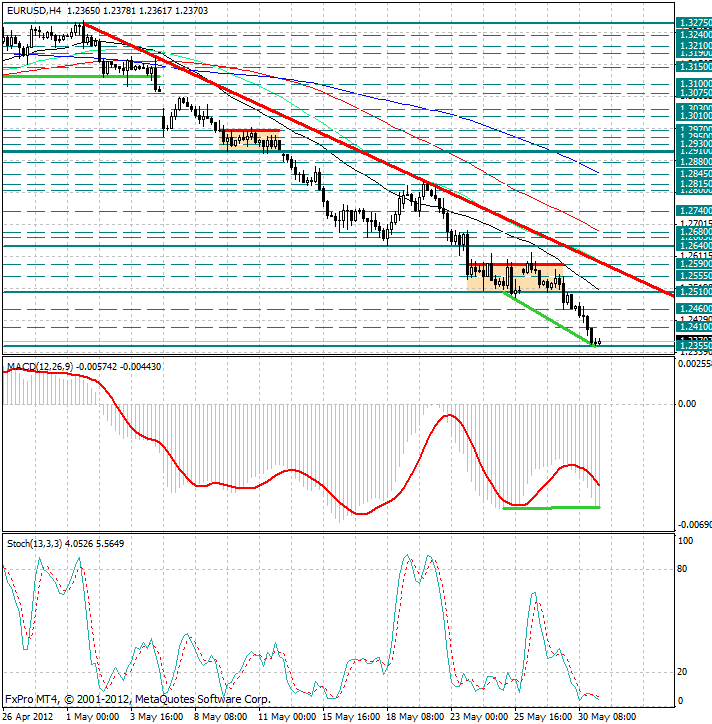Select the 1.23550 price level label
Image resolution: width=712 pixels, height=724 pixels.
694,346
